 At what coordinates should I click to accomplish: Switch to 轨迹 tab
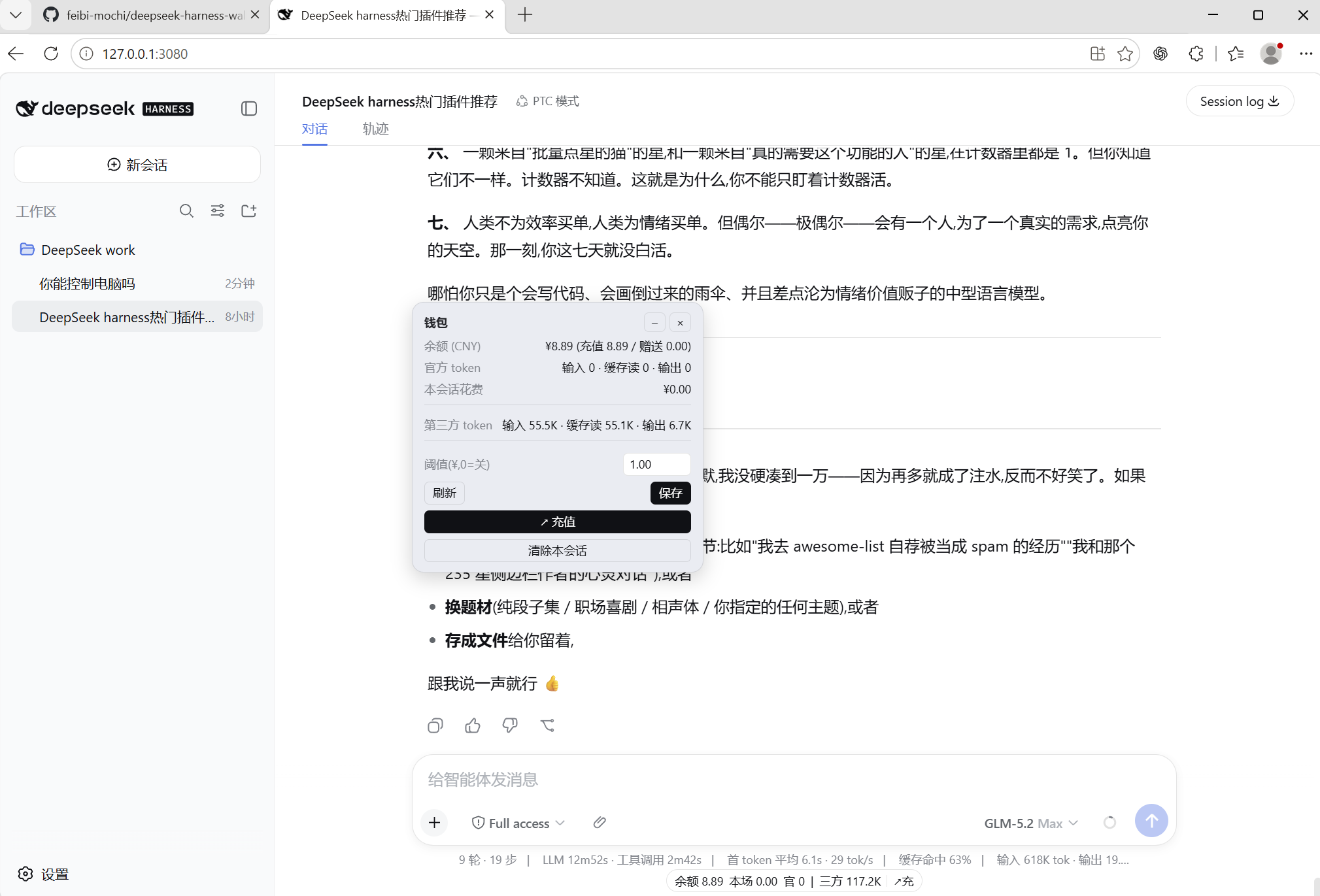[x=376, y=129]
